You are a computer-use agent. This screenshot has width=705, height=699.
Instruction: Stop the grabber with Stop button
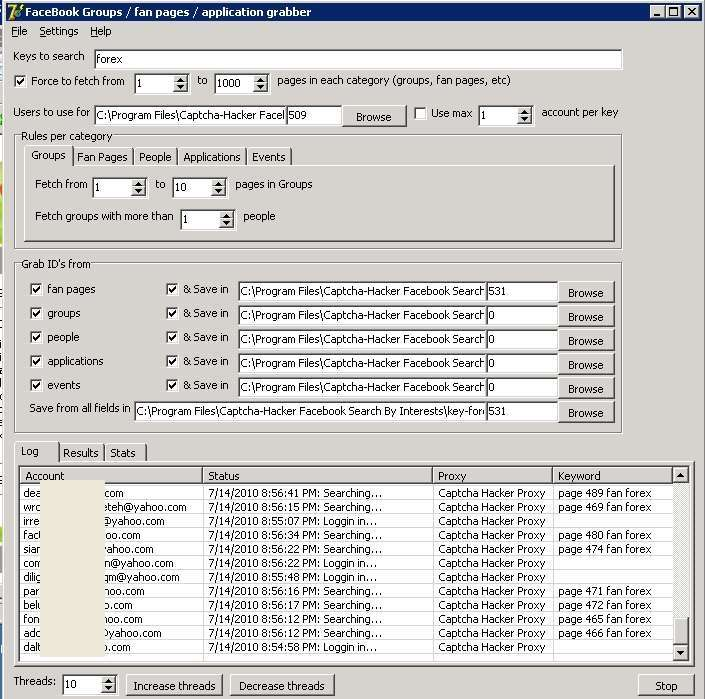point(666,686)
